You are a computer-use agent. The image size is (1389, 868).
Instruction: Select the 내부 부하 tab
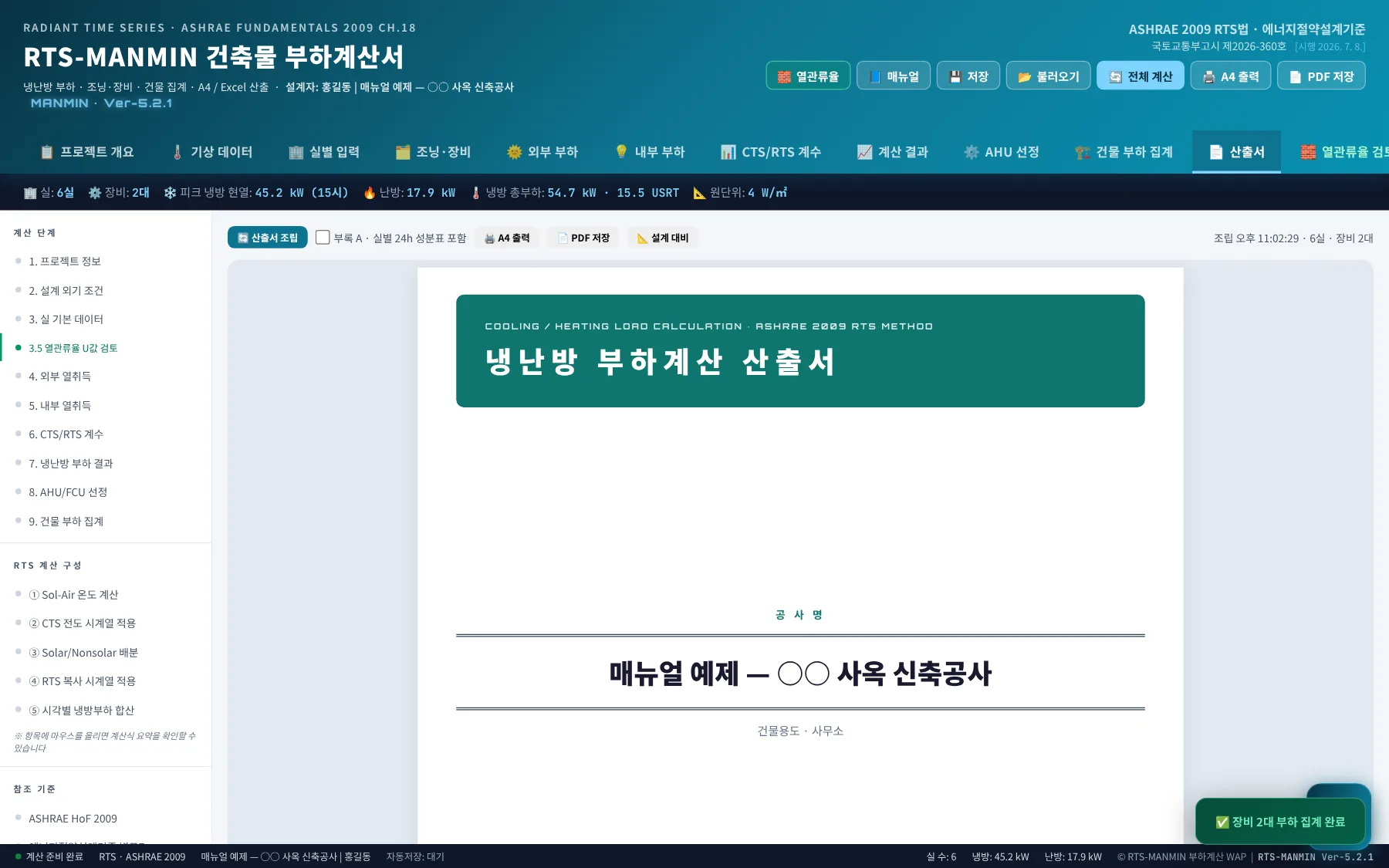click(x=649, y=152)
